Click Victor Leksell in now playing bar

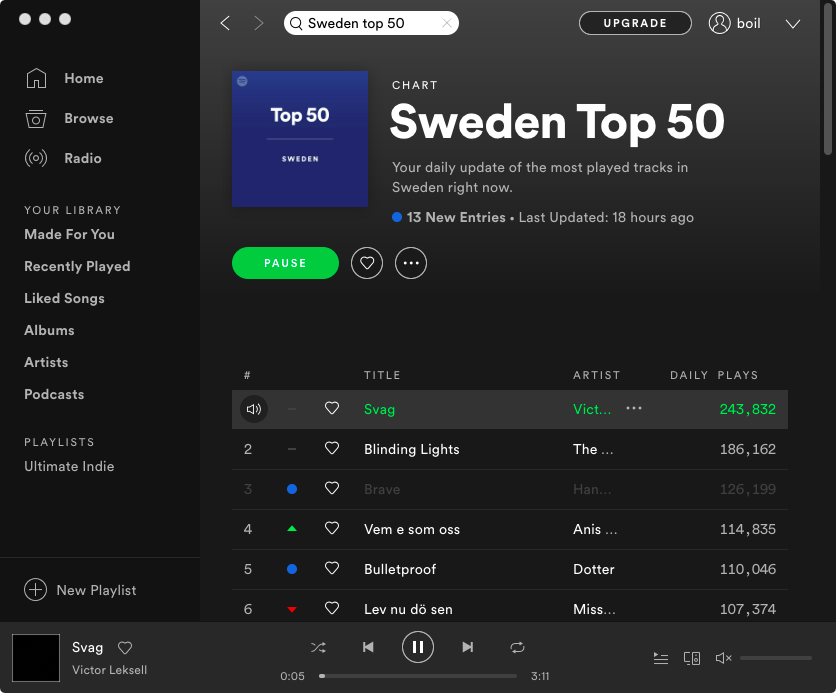click(x=109, y=670)
